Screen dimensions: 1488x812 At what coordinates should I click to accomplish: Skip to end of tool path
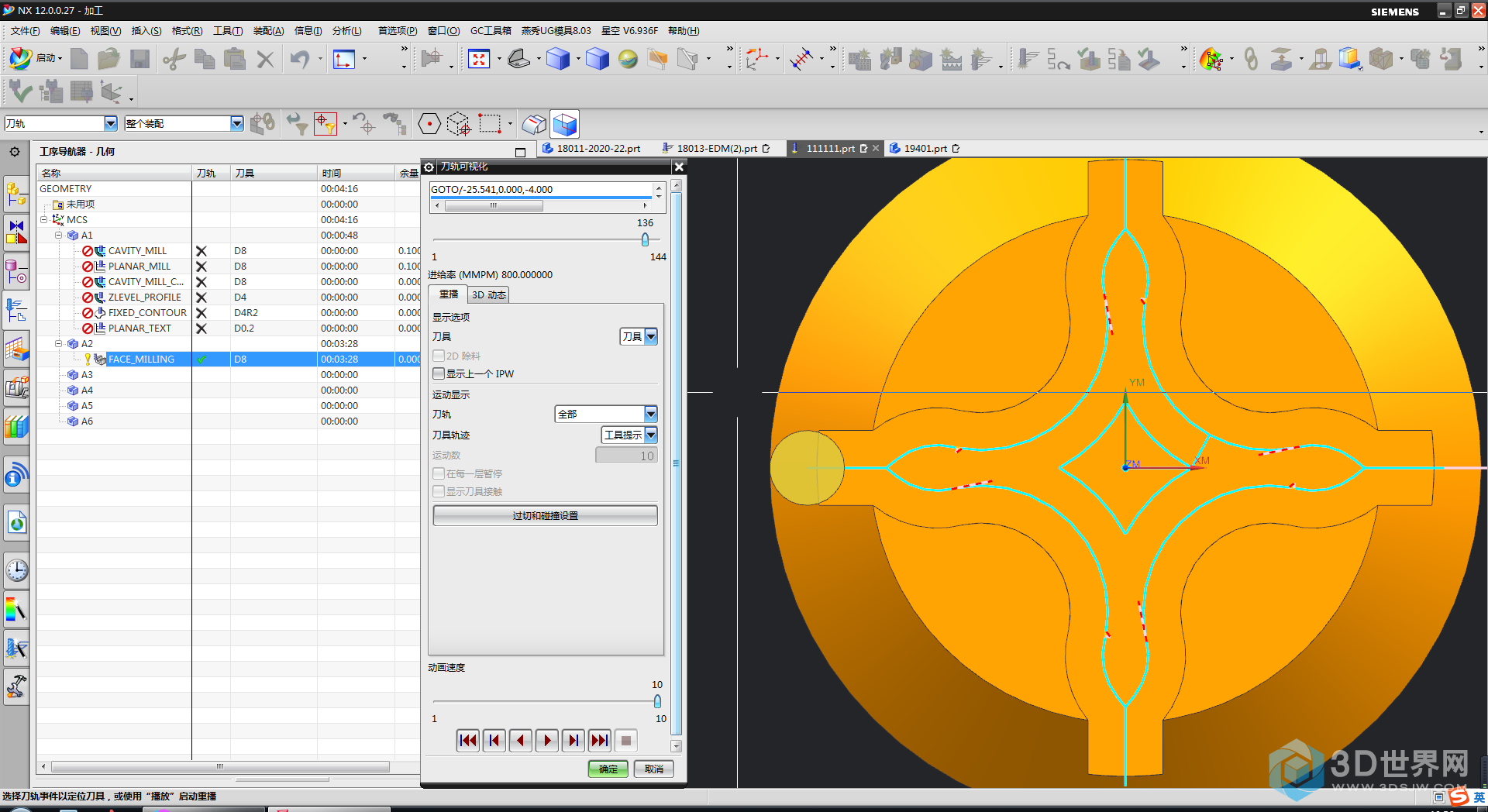pos(600,741)
